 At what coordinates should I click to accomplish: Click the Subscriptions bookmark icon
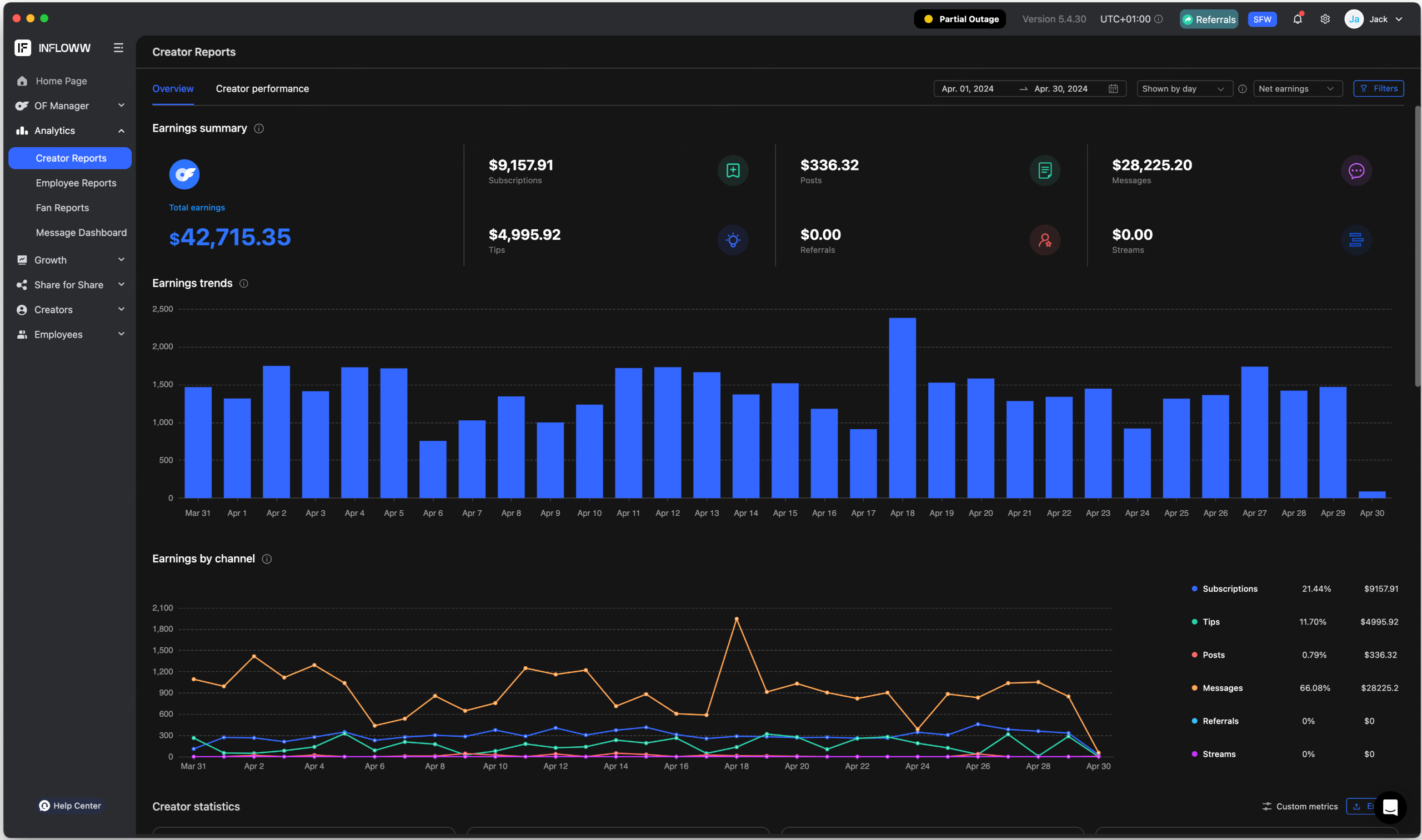point(733,171)
